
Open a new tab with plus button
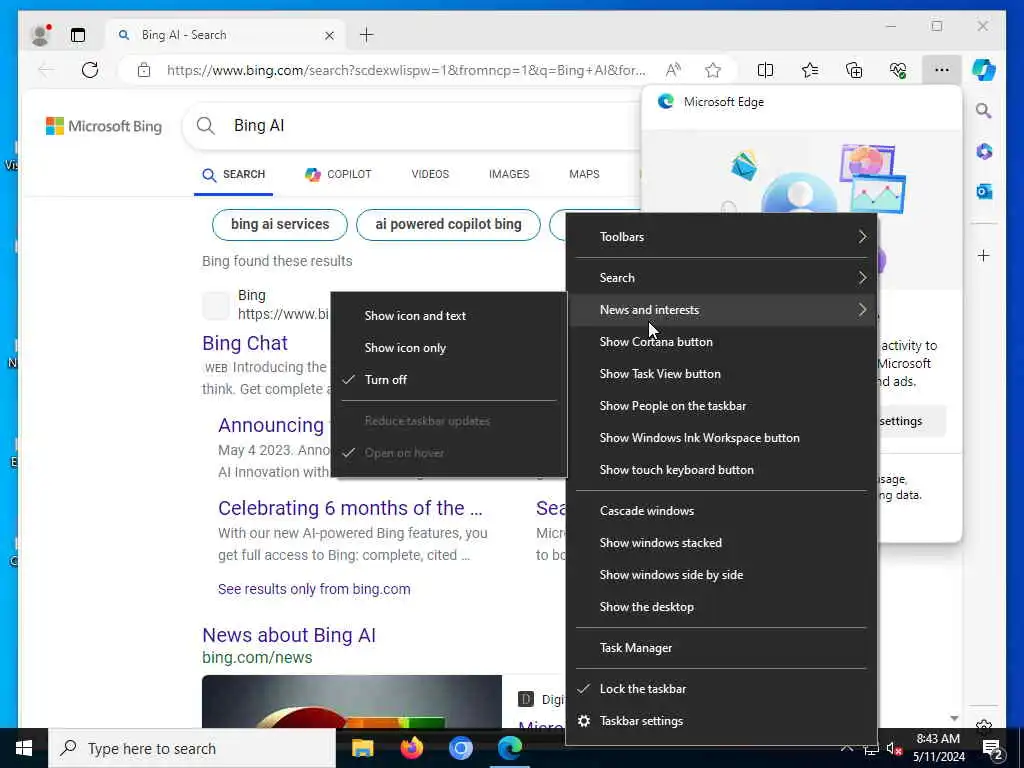[x=366, y=35]
